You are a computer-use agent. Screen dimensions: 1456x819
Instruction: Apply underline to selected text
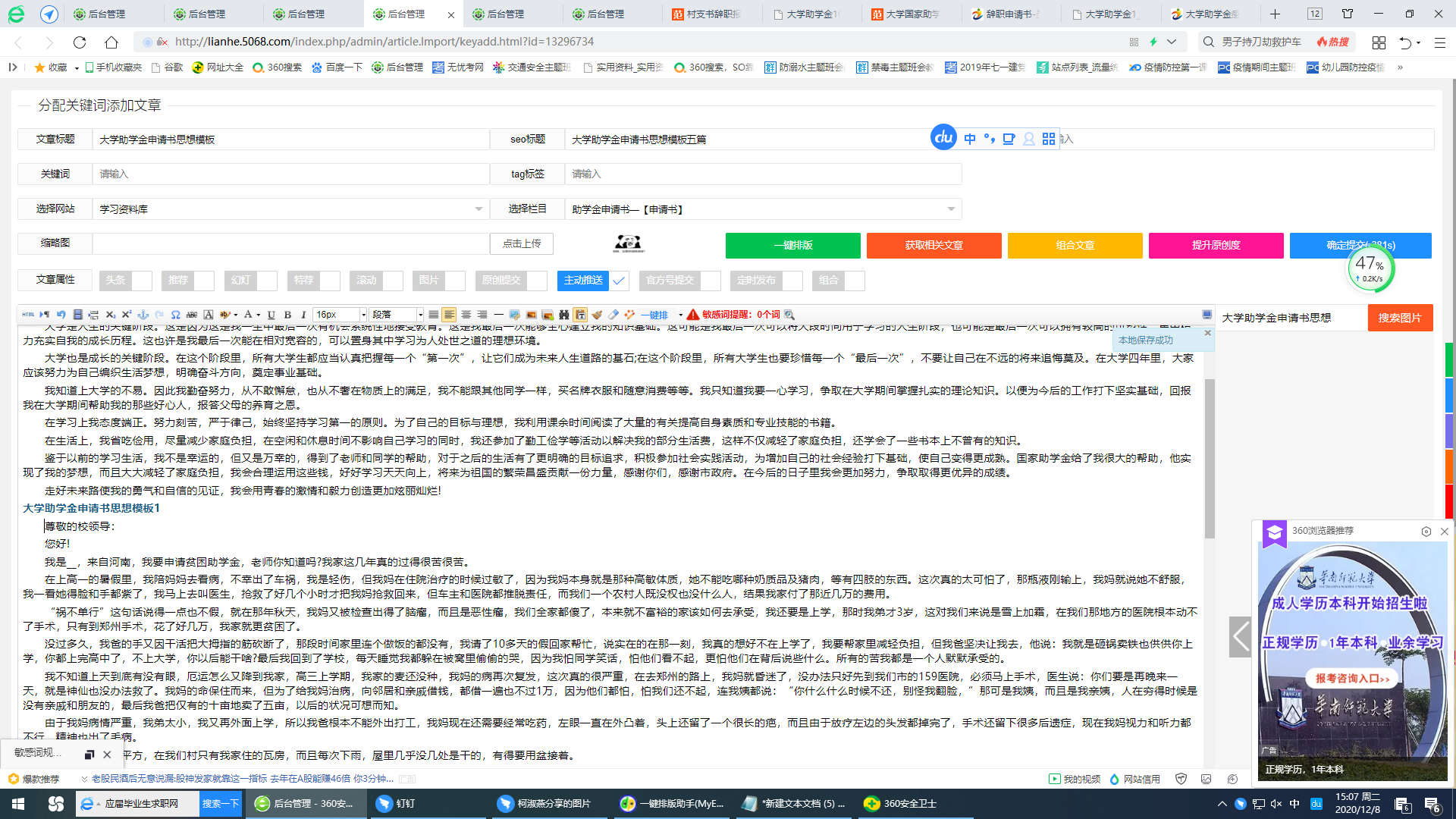(x=271, y=315)
